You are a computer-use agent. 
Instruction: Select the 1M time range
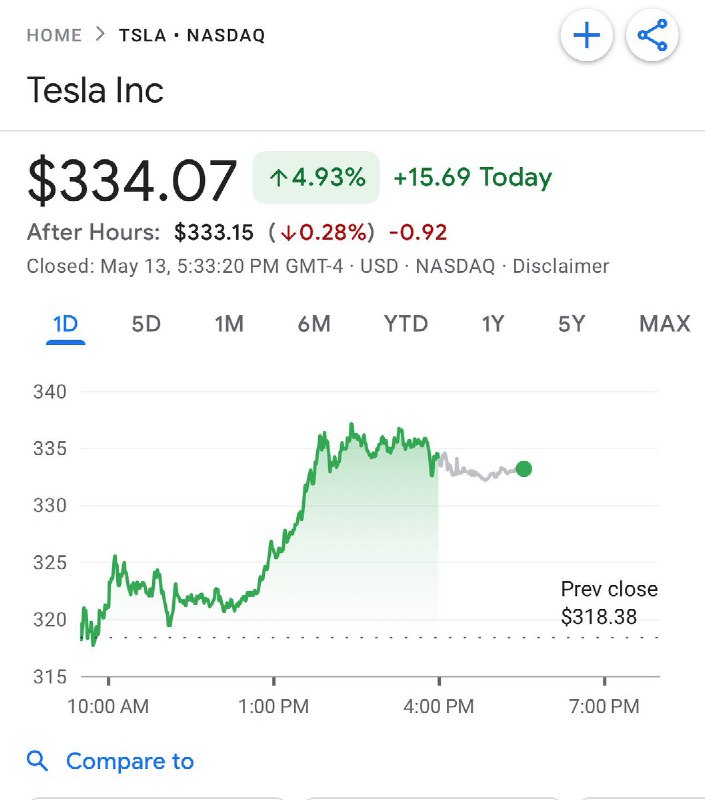[229, 324]
